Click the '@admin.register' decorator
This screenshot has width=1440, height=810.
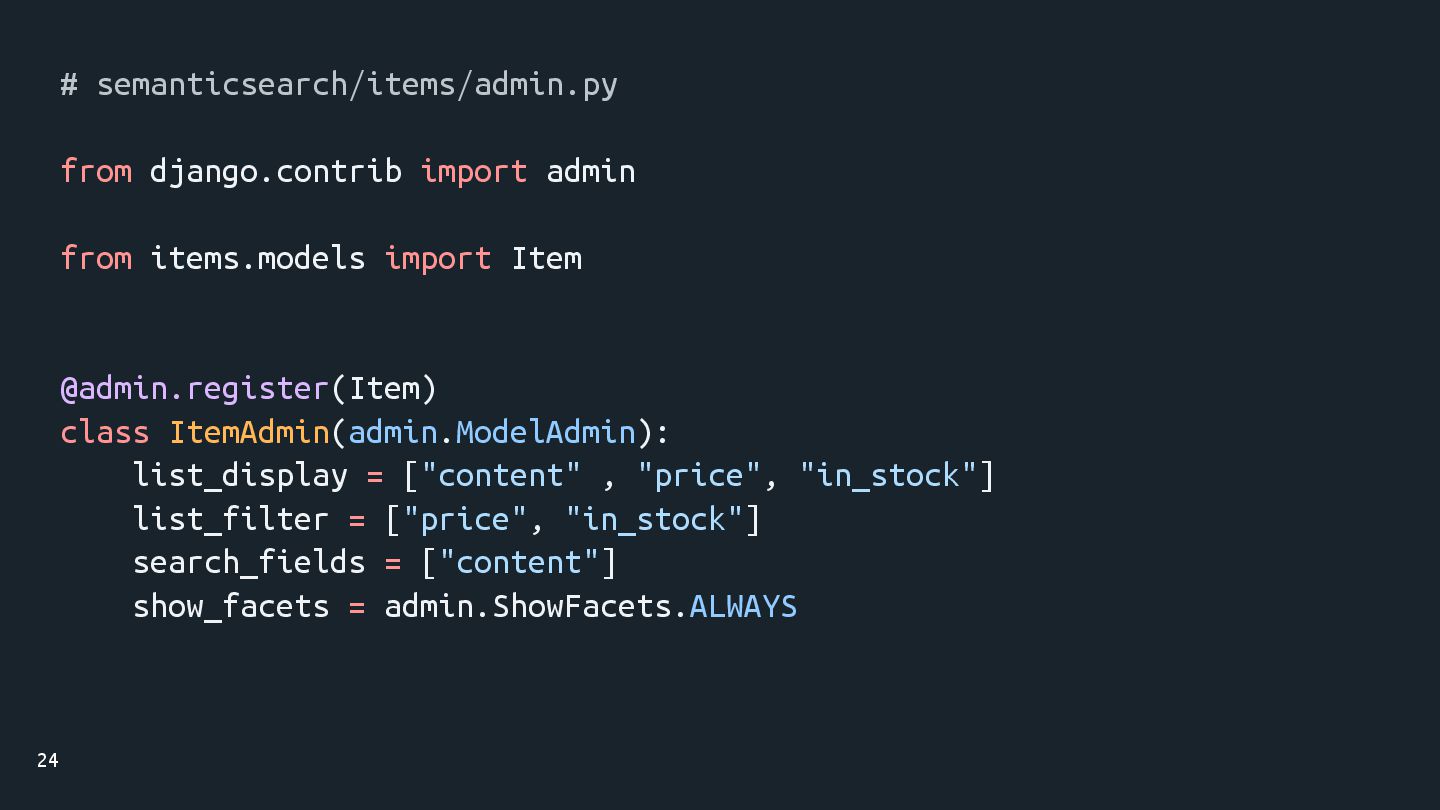[195, 388]
